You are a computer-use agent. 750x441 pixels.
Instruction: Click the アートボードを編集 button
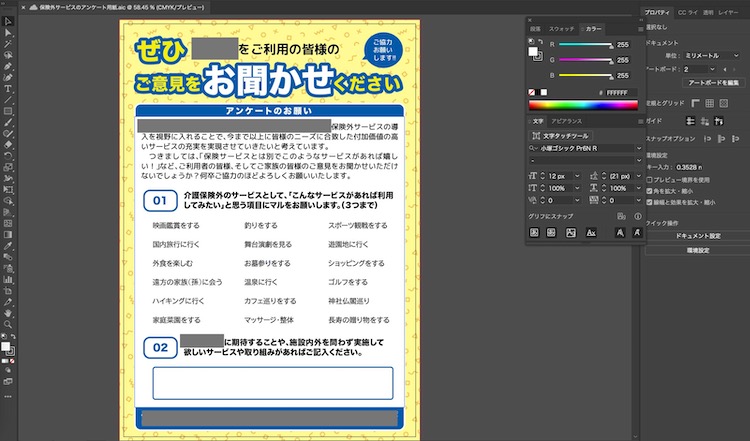[712, 84]
